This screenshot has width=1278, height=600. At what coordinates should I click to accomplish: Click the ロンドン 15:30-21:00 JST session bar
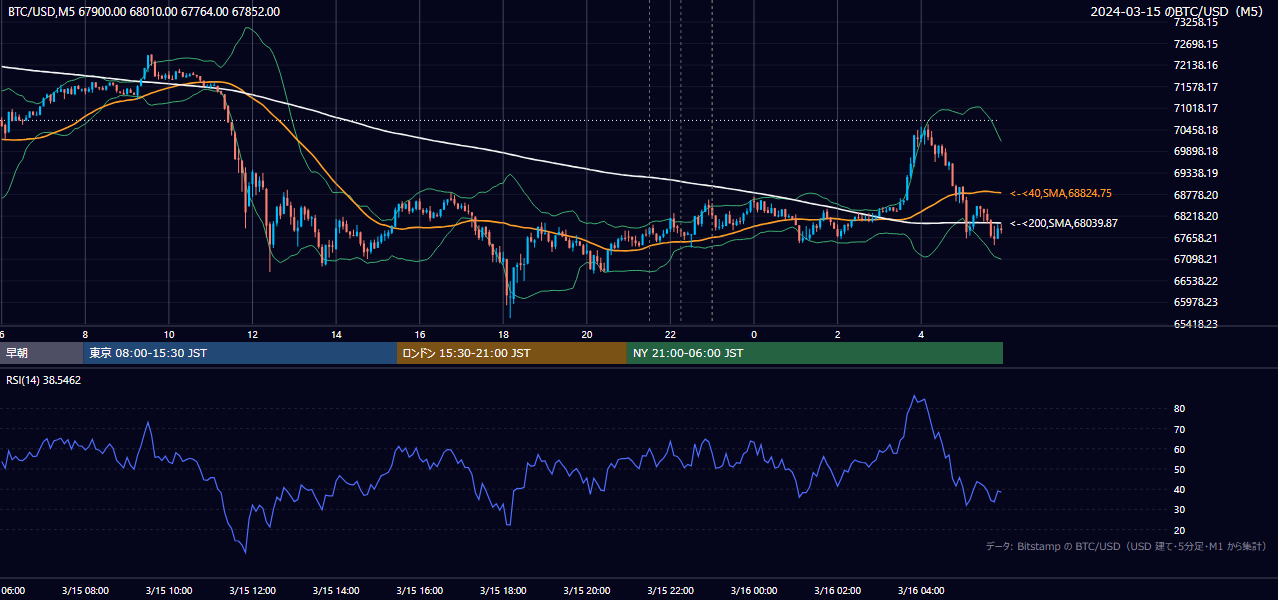(512, 353)
